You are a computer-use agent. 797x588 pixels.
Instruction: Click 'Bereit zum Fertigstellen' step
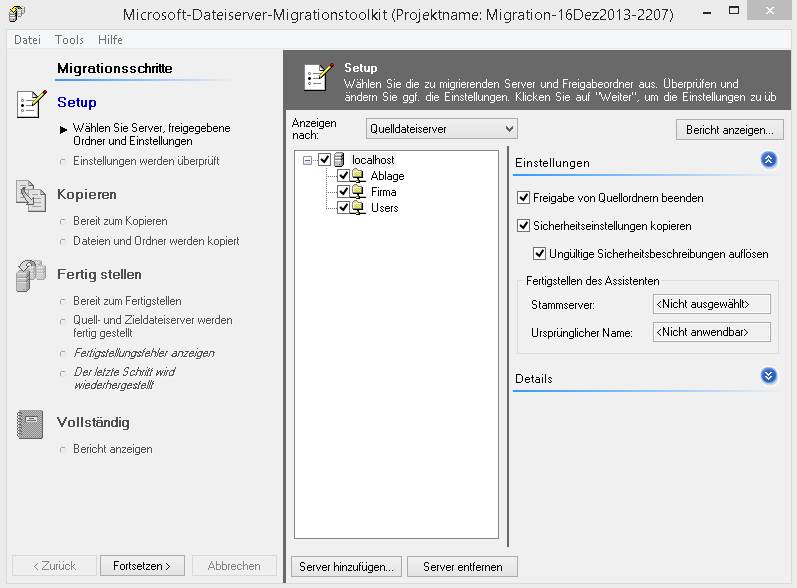pyautogui.click(x=127, y=300)
